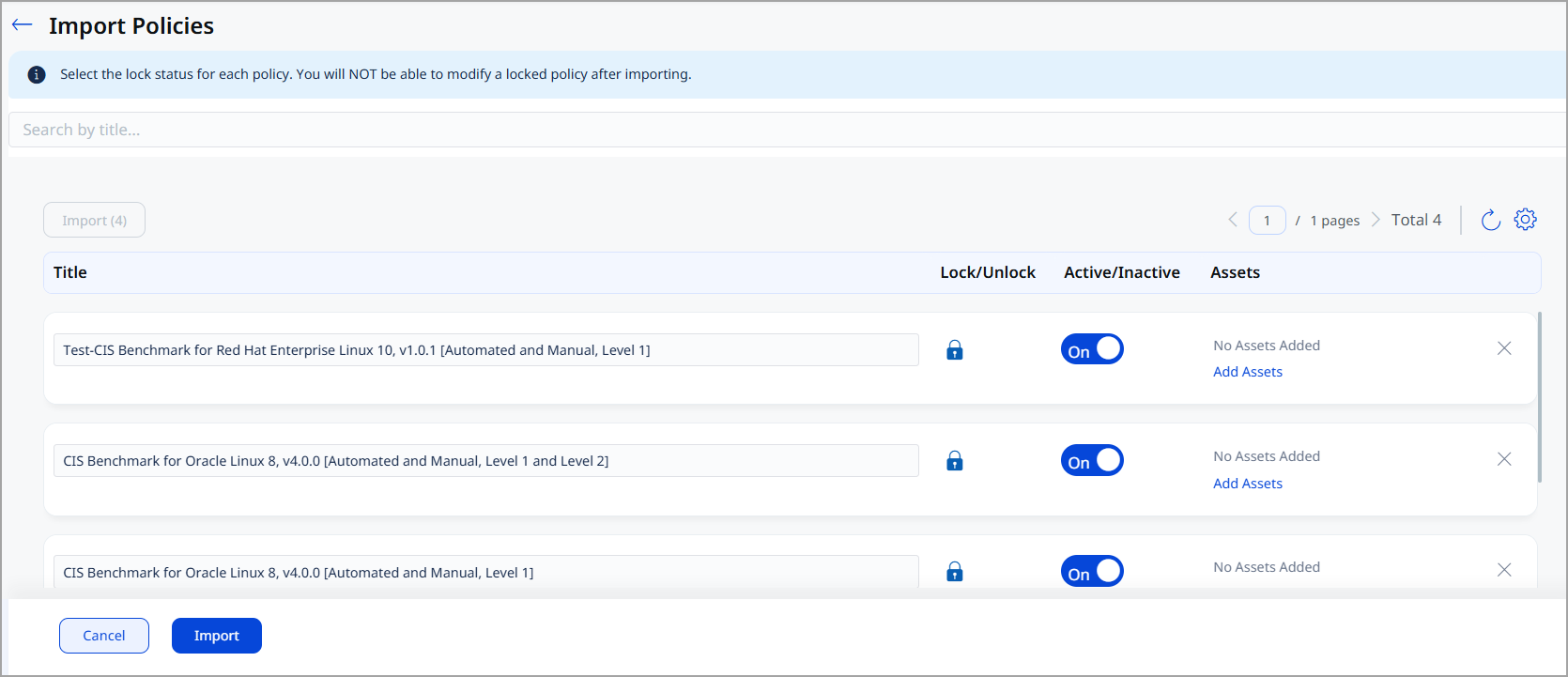Edit the Test-CIS Red Hat Enterprise Linux title field
Screen dimensions: 1568x677
486,350
